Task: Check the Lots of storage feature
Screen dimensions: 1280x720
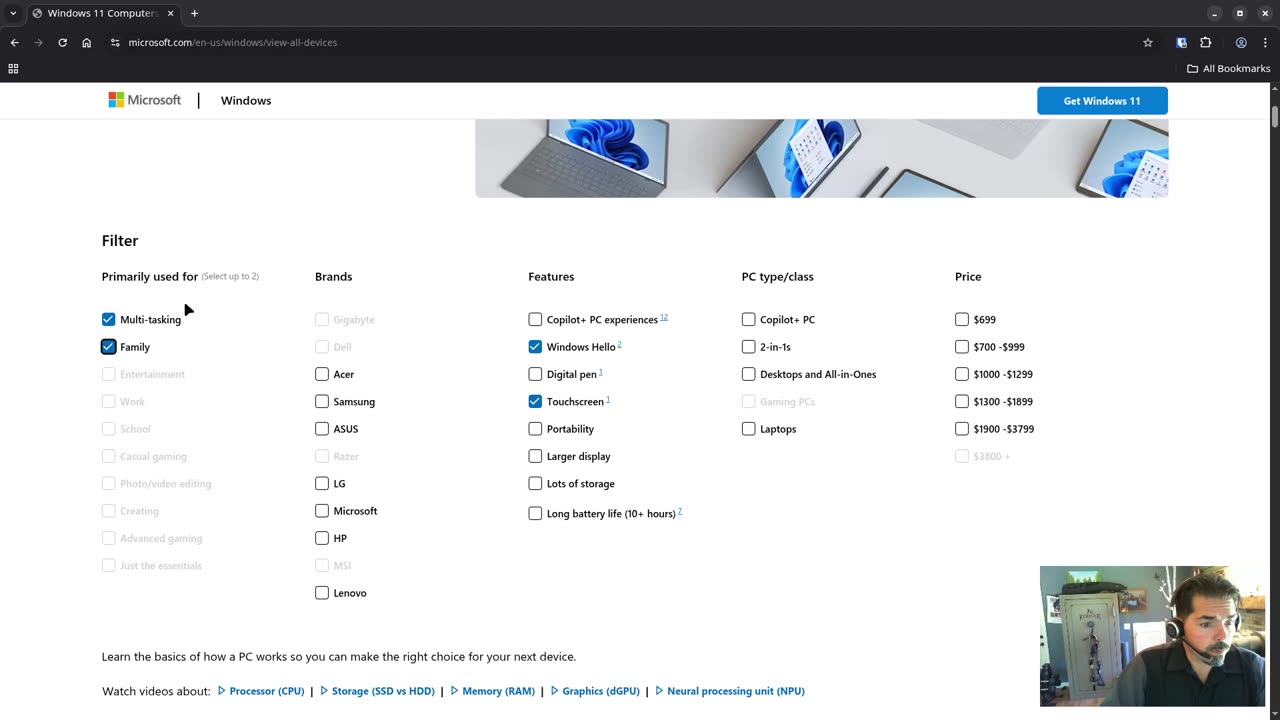Action: (535, 483)
